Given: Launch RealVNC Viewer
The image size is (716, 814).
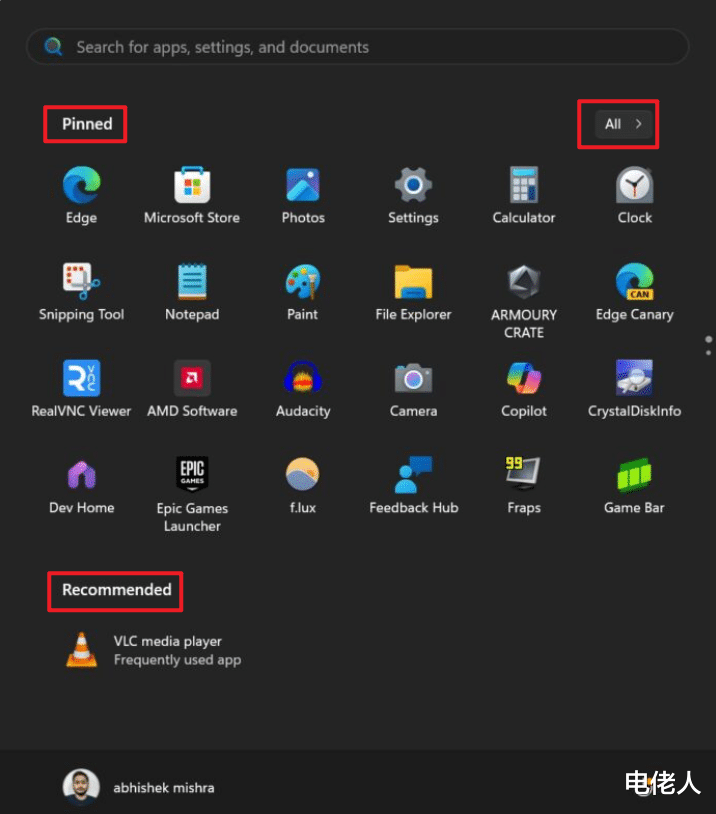Looking at the screenshot, I should (x=82, y=388).
